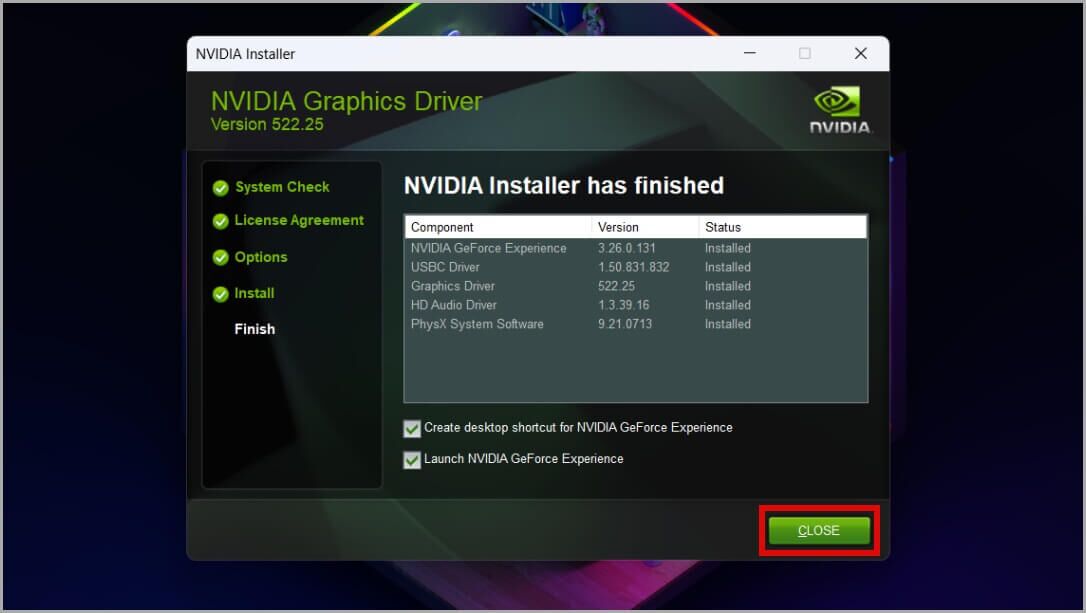The height and width of the screenshot is (613, 1086).
Task: Click the Version 522.25 subtitle text
Action: 267,125
